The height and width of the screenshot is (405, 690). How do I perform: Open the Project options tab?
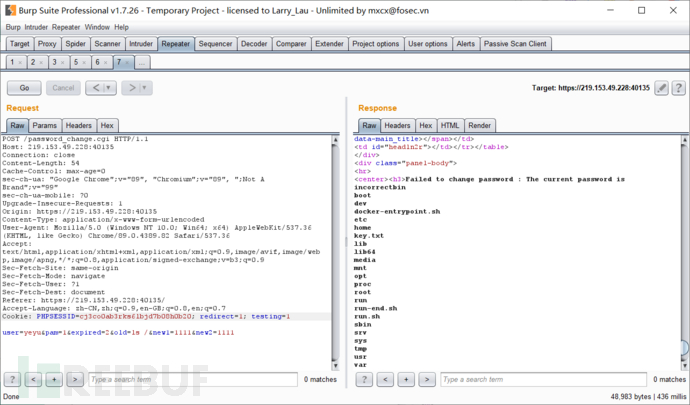click(x=376, y=44)
